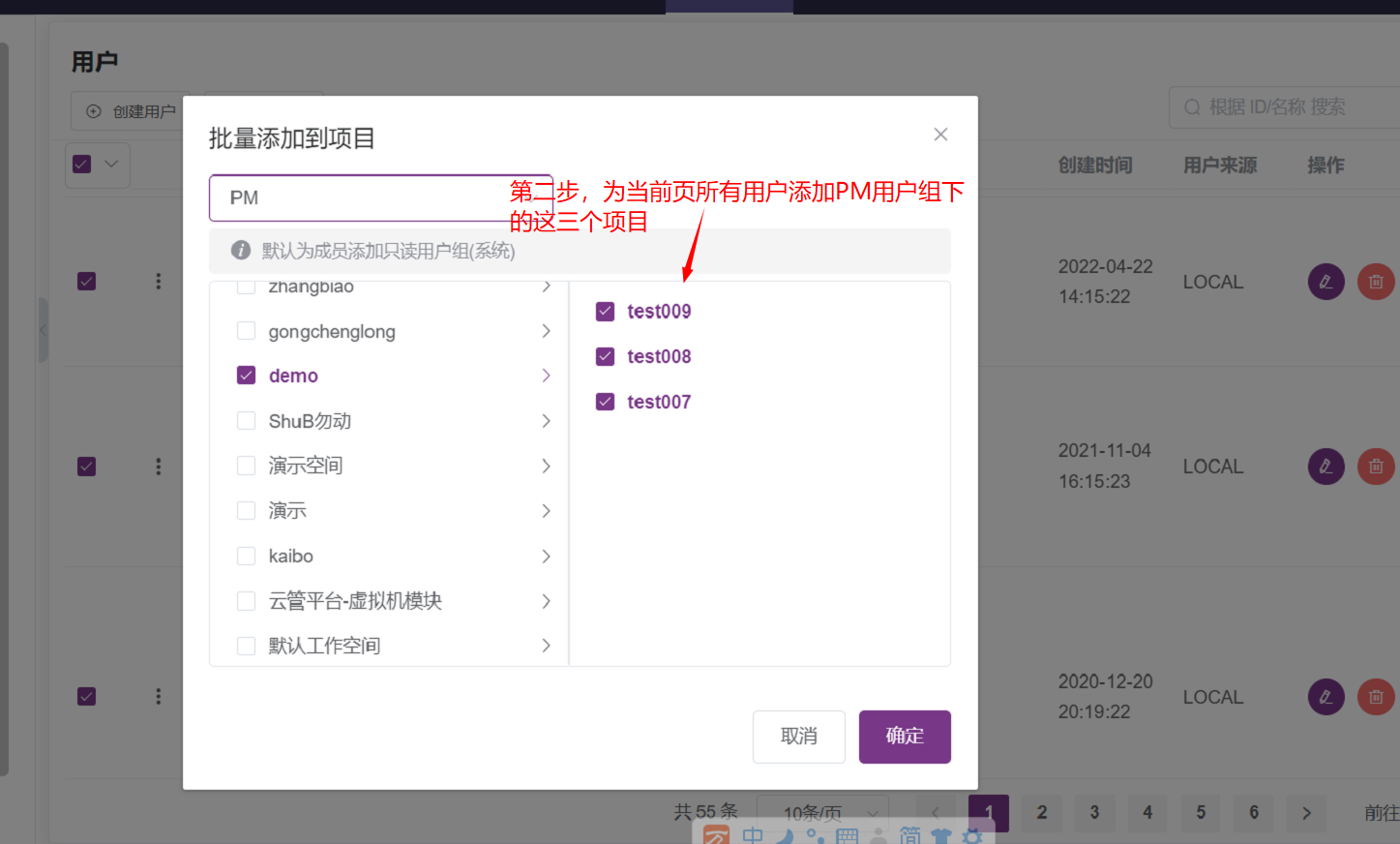1400x844 pixels.
Task: Expand the gongchenglong workspace projects
Action: pyautogui.click(x=547, y=331)
